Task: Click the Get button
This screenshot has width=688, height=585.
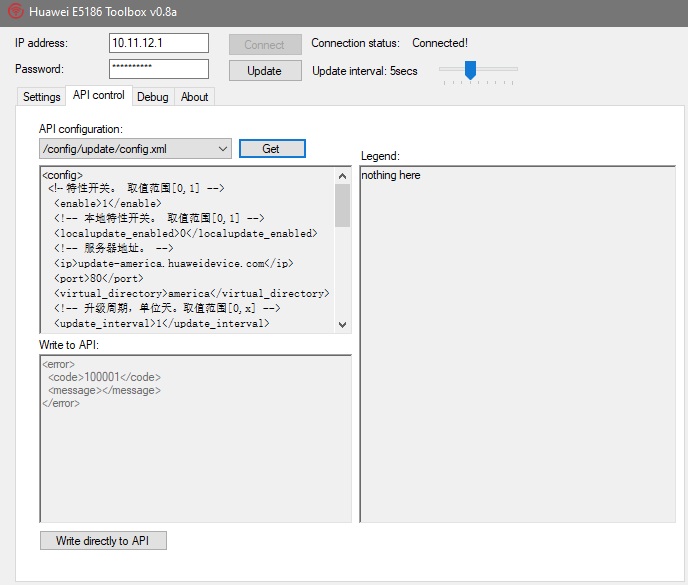Action: click(271, 149)
